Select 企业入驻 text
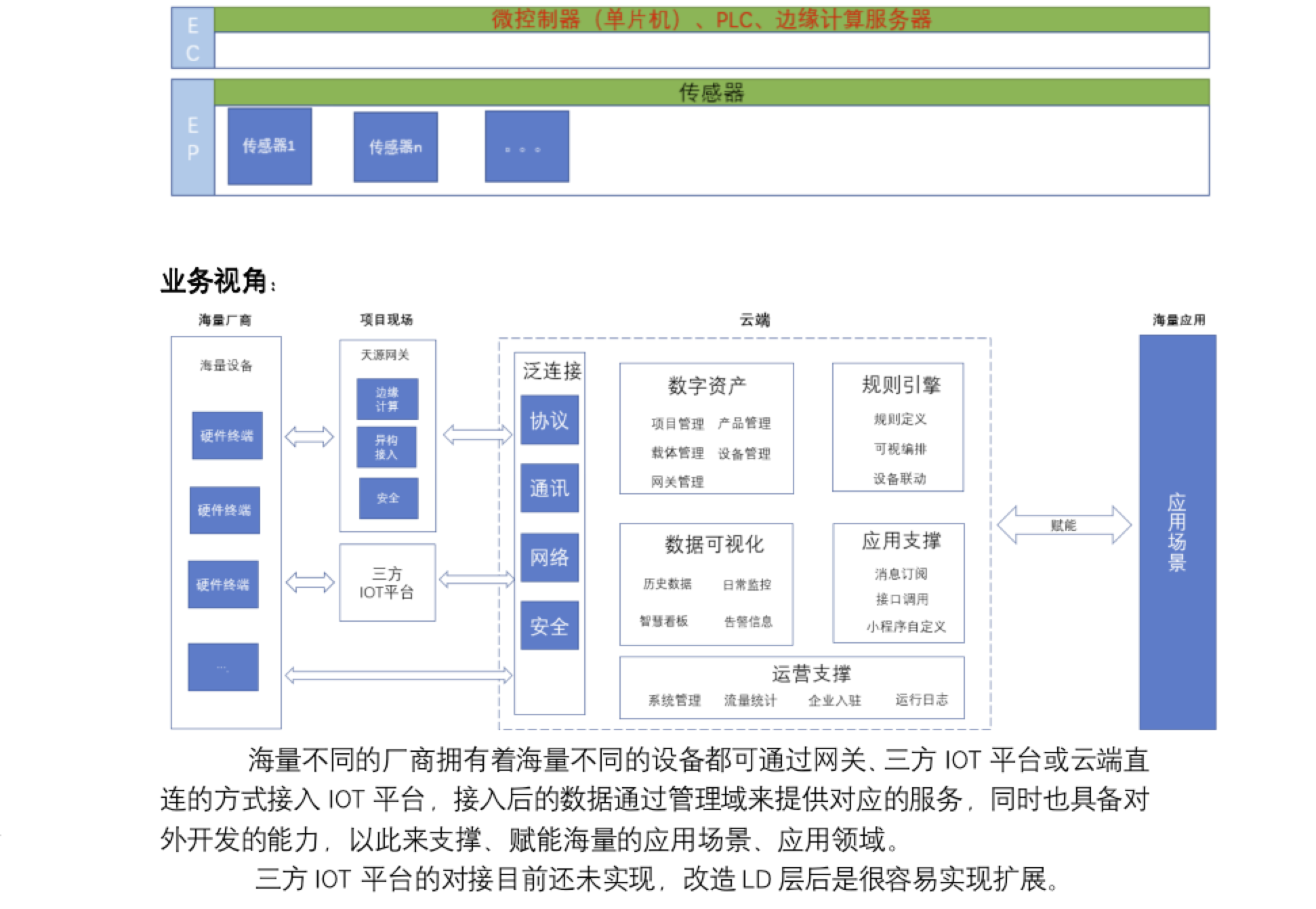The height and width of the screenshot is (909, 1316). 834,700
